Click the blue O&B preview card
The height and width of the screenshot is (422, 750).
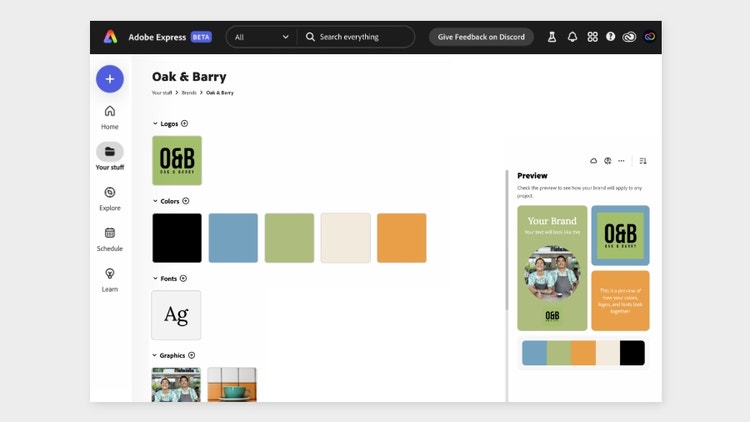coord(620,235)
